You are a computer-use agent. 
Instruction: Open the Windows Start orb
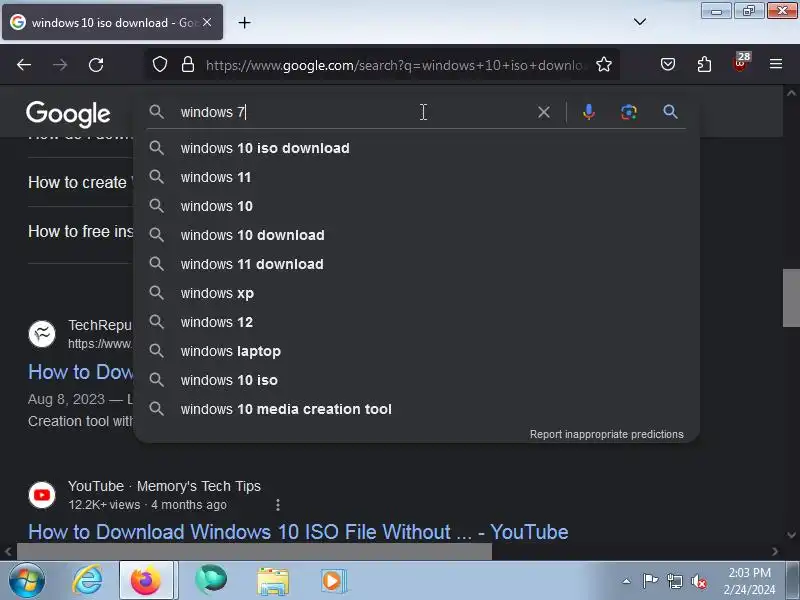click(27, 581)
